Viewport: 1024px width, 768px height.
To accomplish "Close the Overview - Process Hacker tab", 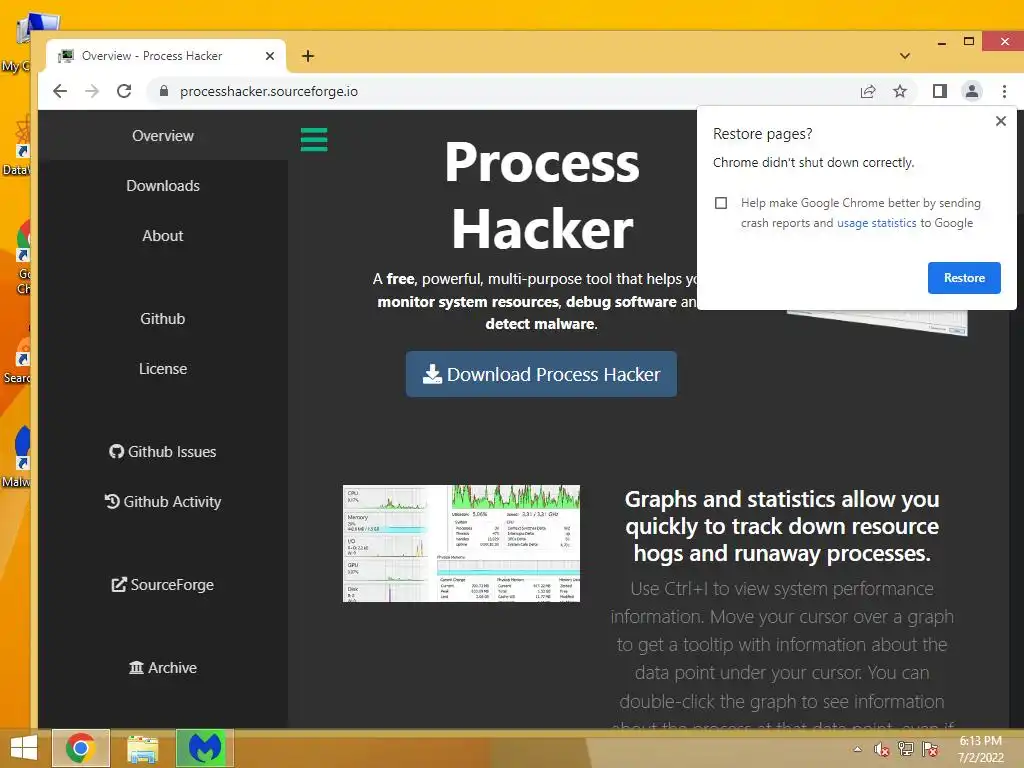I will tap(270, 56).
